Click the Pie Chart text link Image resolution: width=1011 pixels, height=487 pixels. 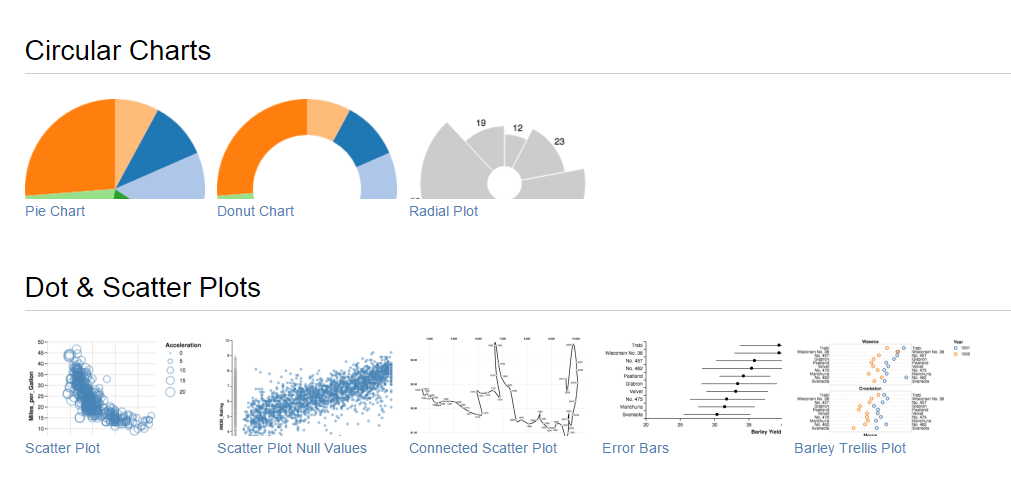tap(55, 211)
